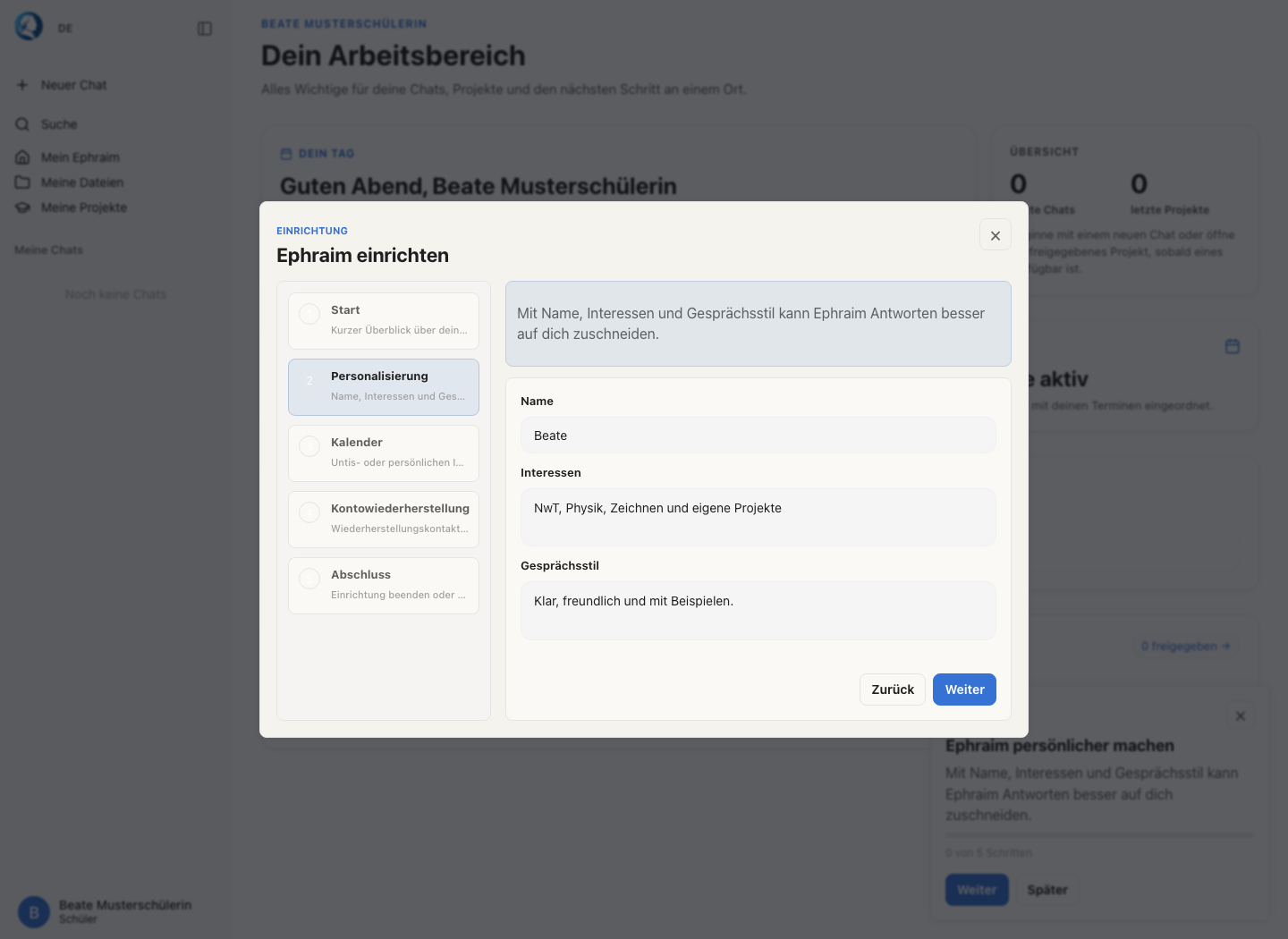Click the Meine Chats section label
1288x939 pixels.
click(x=48, y=250)
